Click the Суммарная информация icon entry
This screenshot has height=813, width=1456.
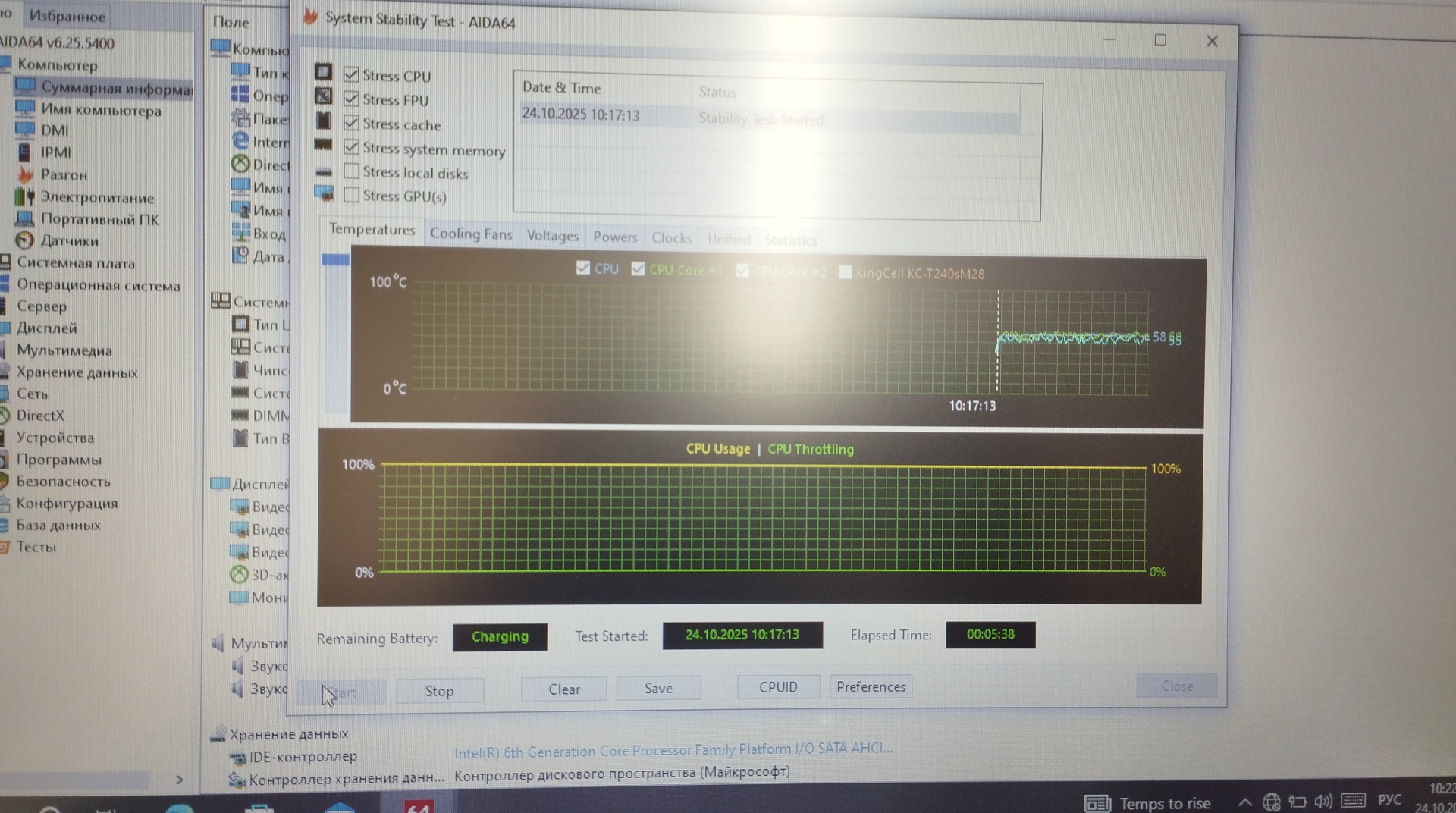coord(25,86)
